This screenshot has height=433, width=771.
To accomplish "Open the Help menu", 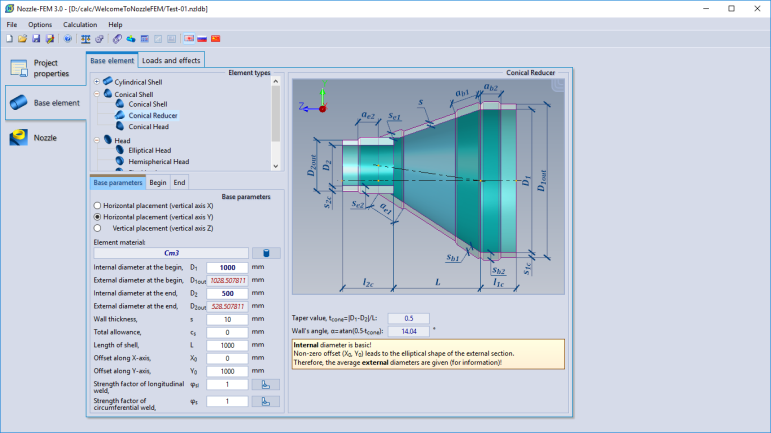I will 115,25.
